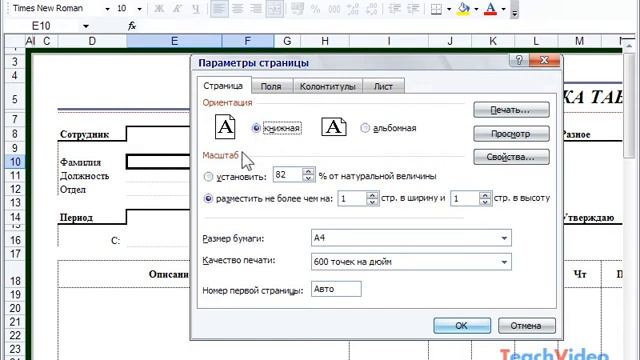Viewport: 640px width, 360px height.
Task: Switch to Колонтитулы tab
Action: coord(328,87)
